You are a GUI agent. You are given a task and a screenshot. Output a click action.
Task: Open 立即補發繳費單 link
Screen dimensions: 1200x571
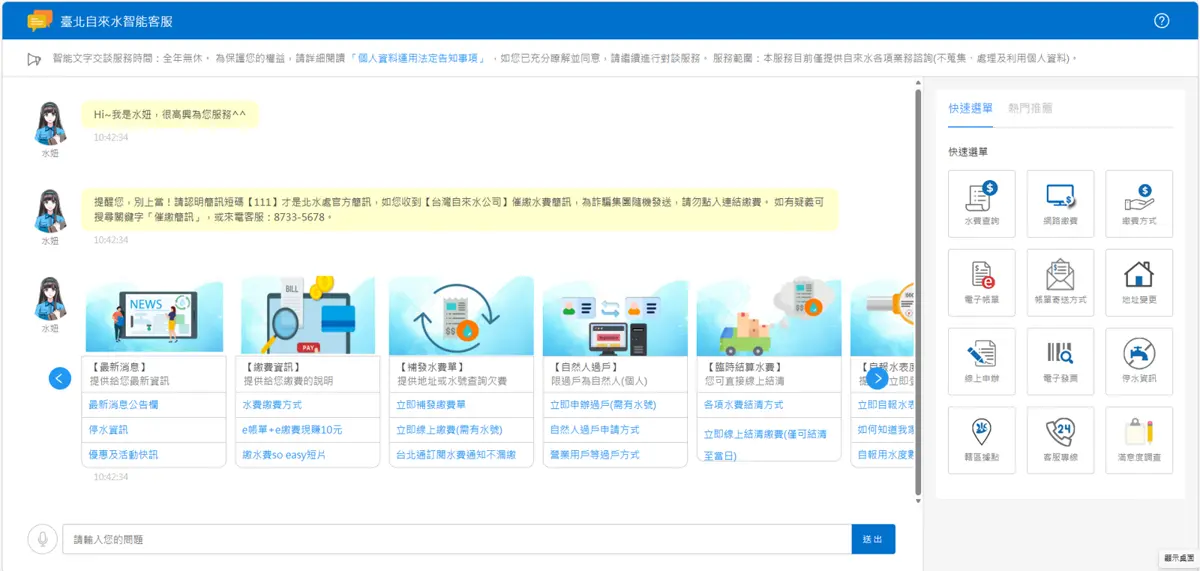click(x=431, y=405)
